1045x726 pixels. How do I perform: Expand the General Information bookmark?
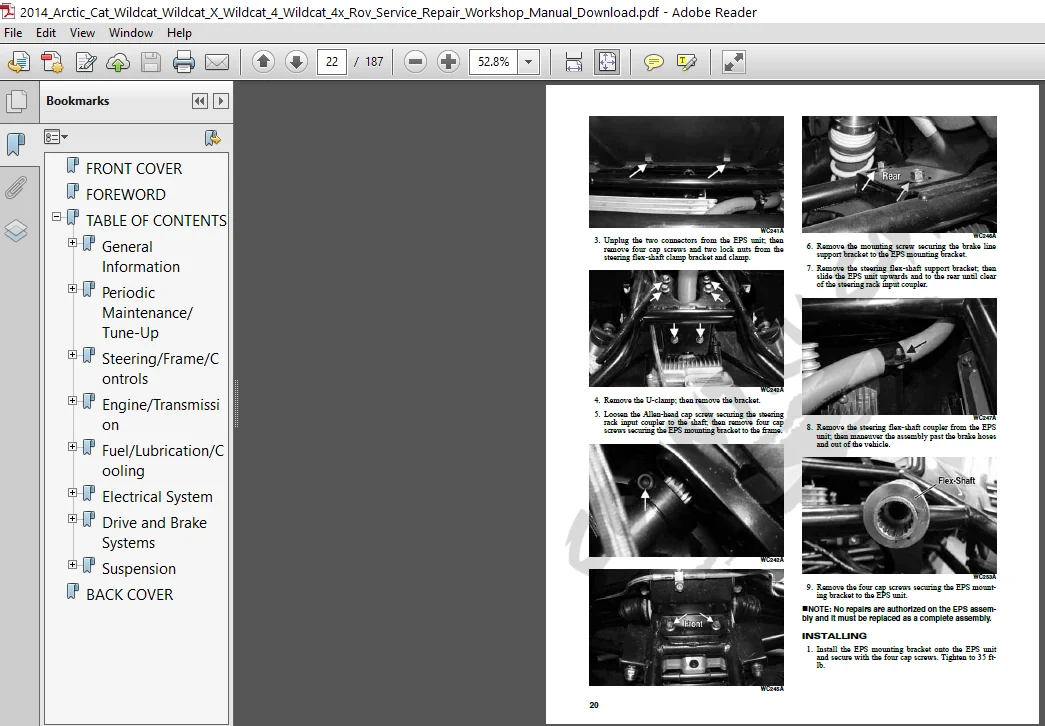click(x=73, y=243)
